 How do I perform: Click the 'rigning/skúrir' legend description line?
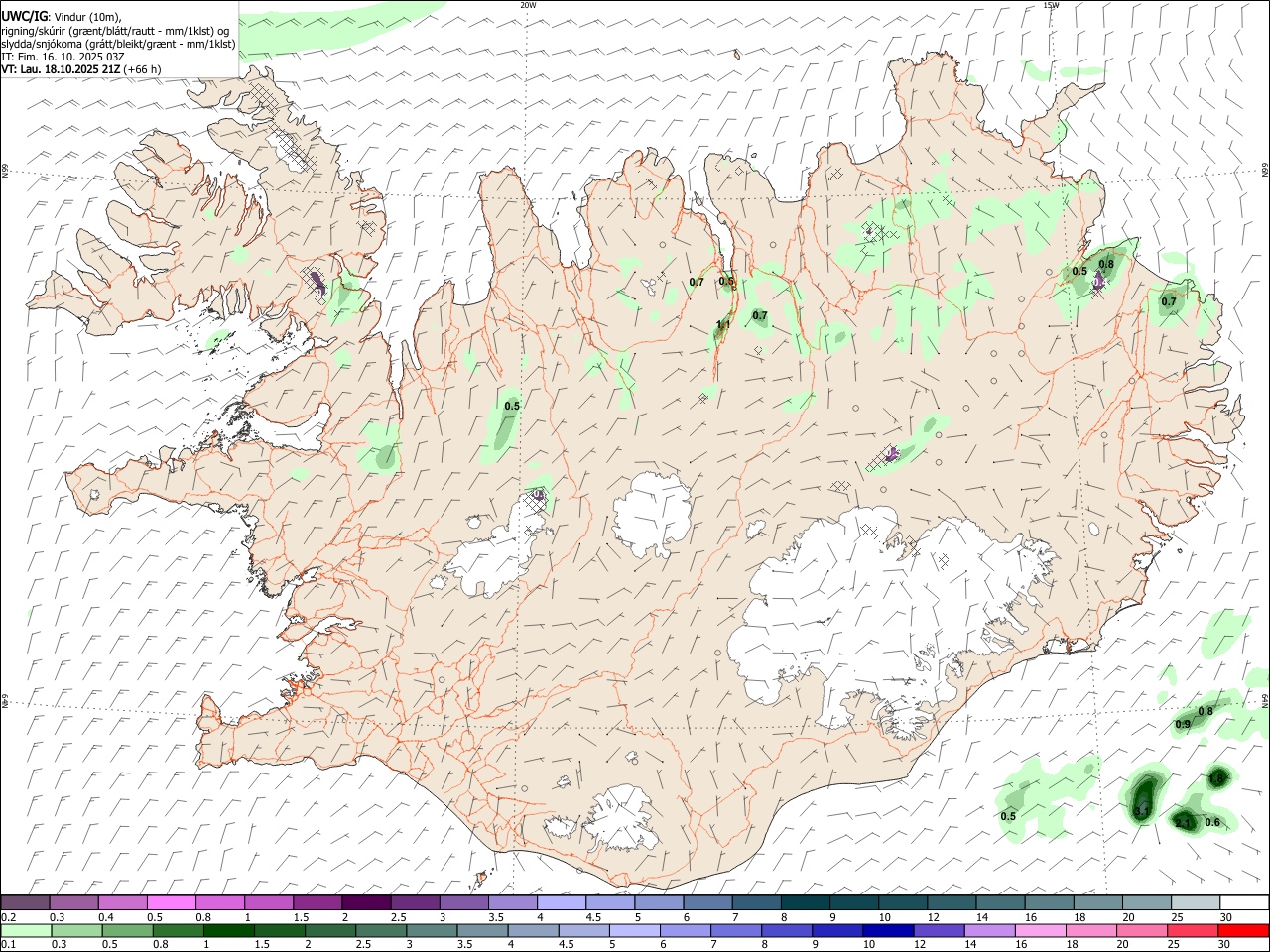(x=115, y=30)
